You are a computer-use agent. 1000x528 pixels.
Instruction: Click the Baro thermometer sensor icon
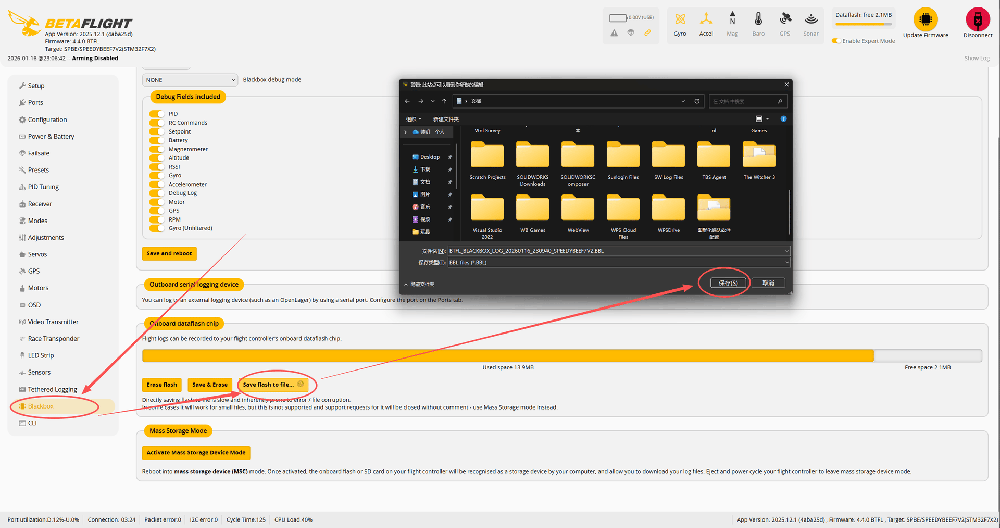(x=758, y=19)
